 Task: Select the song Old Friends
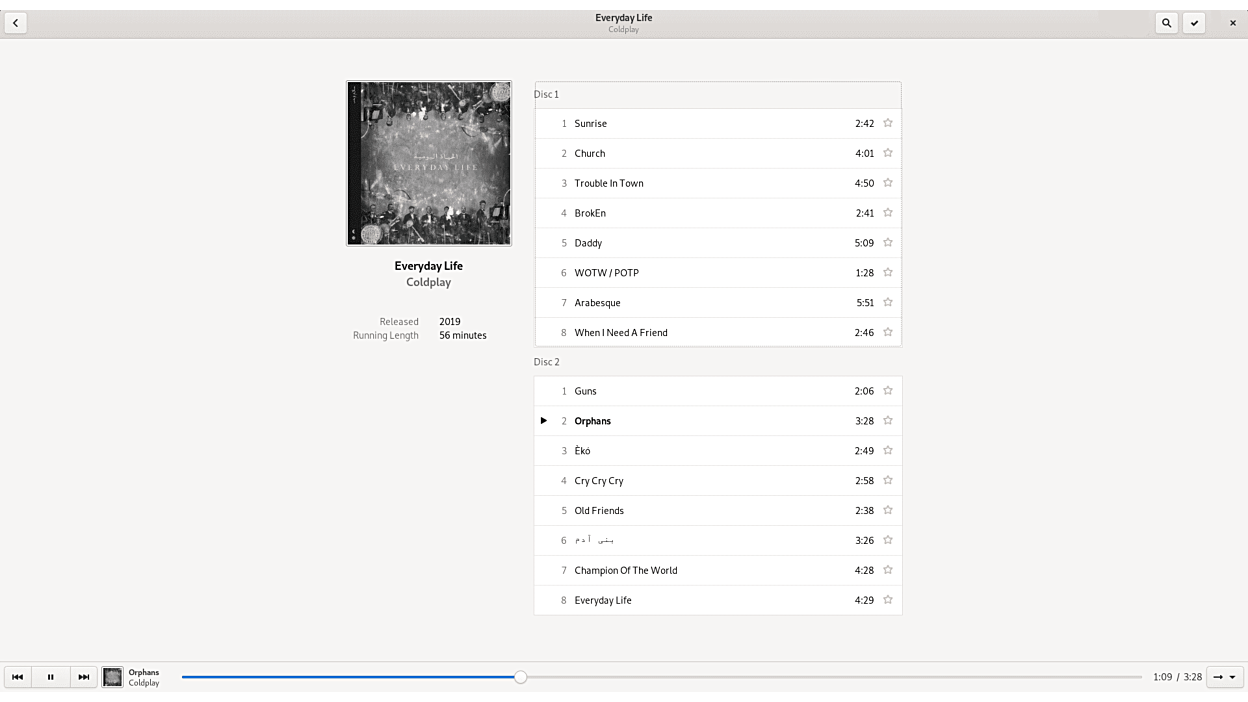[x=599, y=511]
